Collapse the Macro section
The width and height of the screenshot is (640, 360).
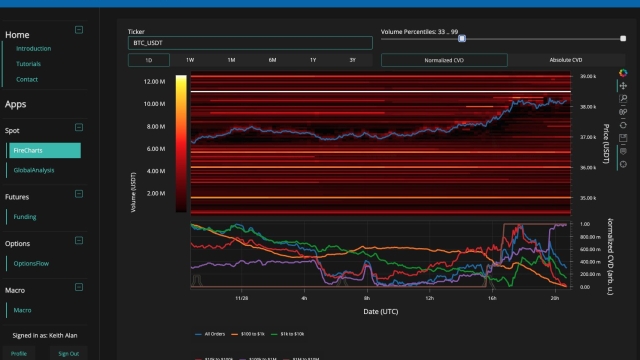pyautogui.click(x=79, y=287)
